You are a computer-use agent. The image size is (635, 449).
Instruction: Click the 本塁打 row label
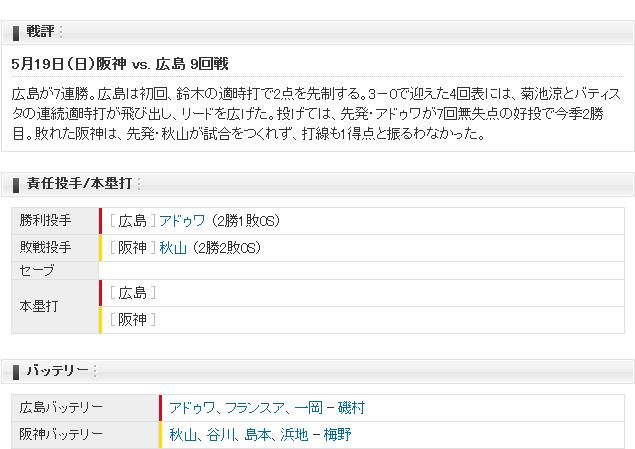pyautogui.click(x=38, y=306)
